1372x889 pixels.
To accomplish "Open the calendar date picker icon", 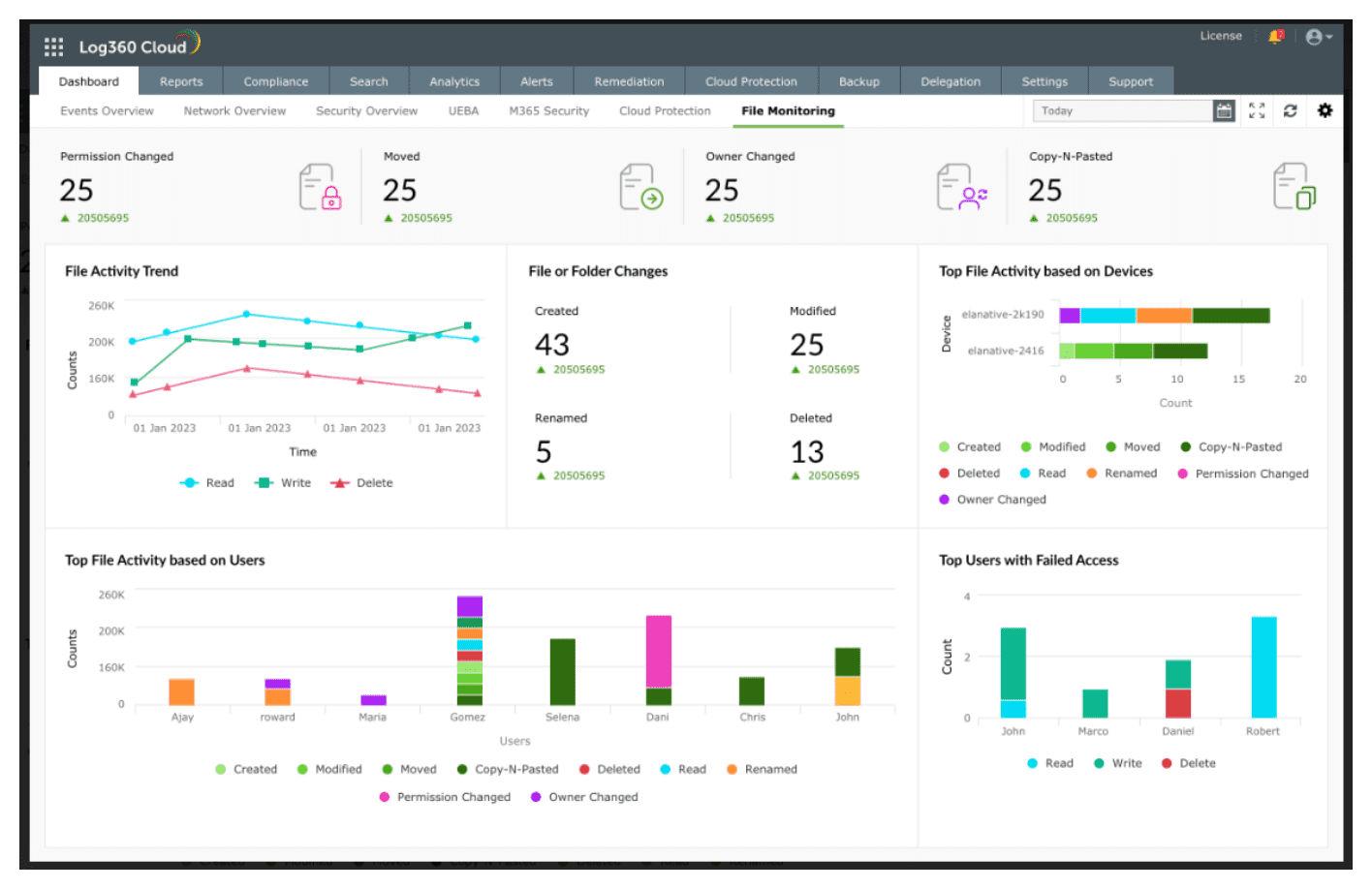I will (1224, 111).
